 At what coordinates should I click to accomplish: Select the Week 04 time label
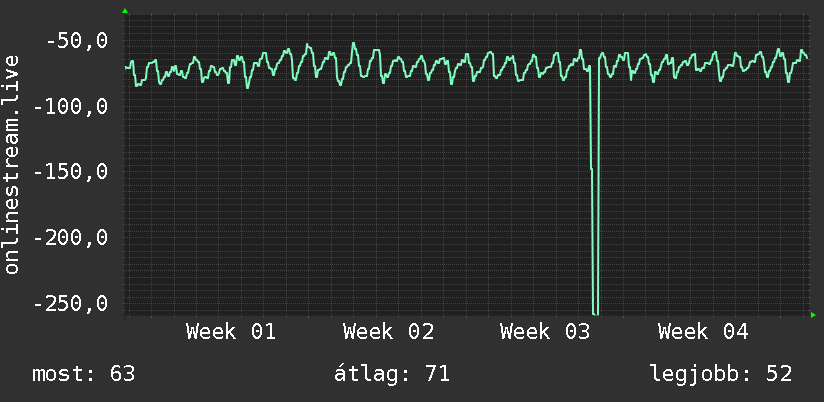point(703,331)
